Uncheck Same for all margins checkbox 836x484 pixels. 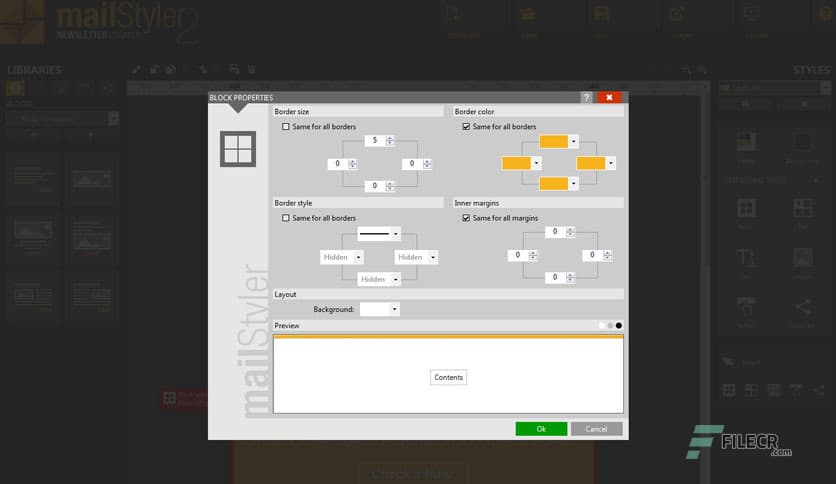tap(466, 218)
